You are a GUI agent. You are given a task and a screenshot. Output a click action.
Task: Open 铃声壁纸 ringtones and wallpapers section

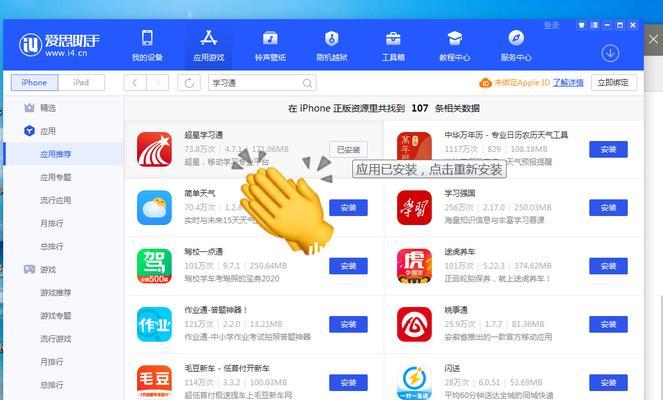click(x=270, y=46)
